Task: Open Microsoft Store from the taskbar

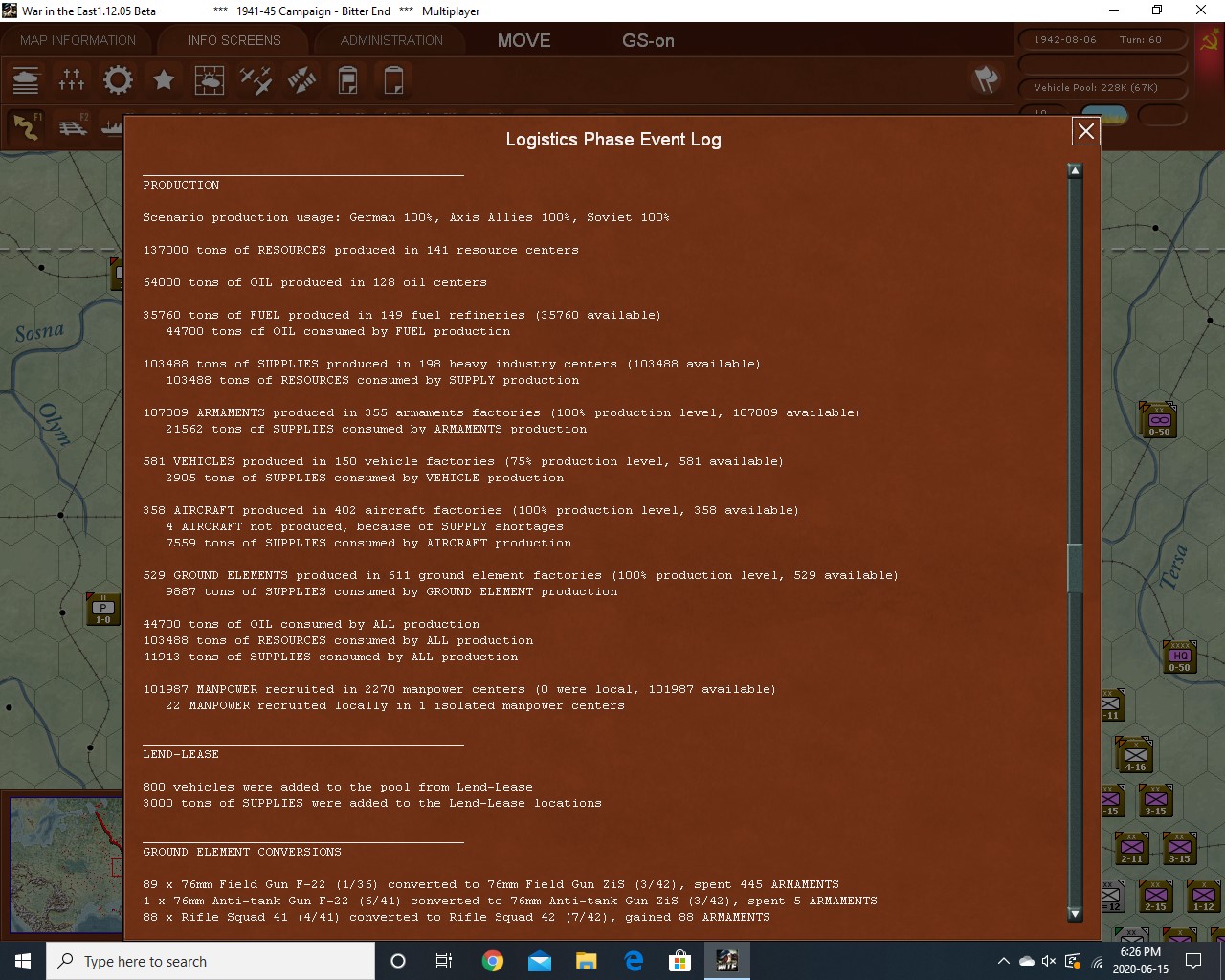Action: click(x=679, y=961)
